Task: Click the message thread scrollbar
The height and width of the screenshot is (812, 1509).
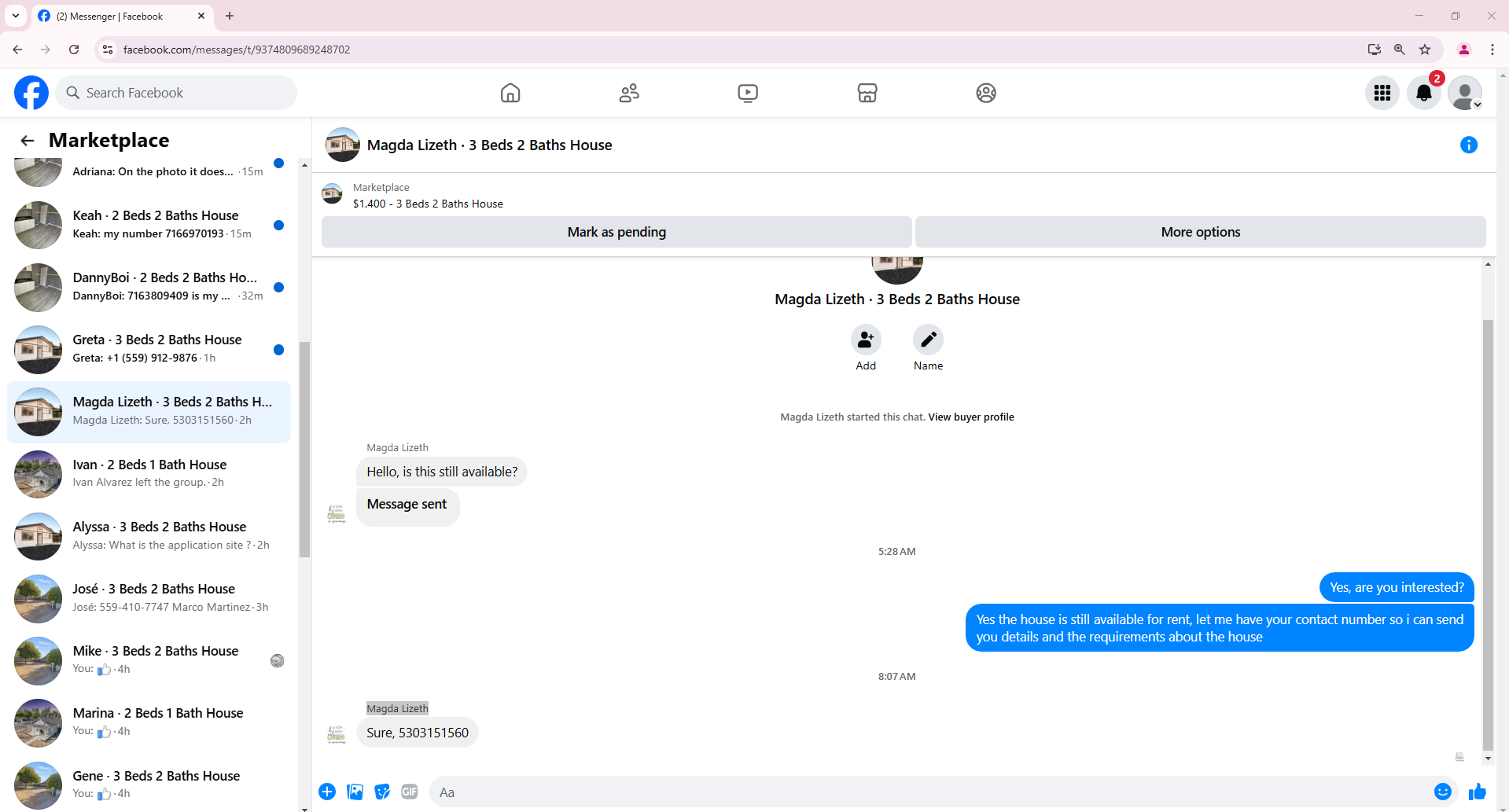Action: (1487, 535)
